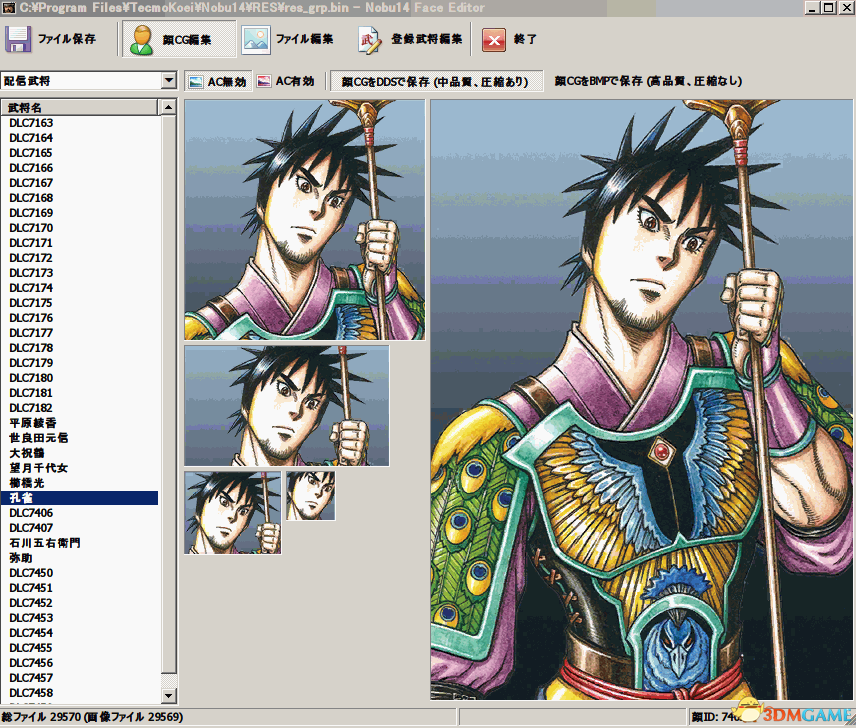This screenshot has height=728, width=856.
Task: Switch to 登録武将編集 tab
Action: click(x=426, y=39)
